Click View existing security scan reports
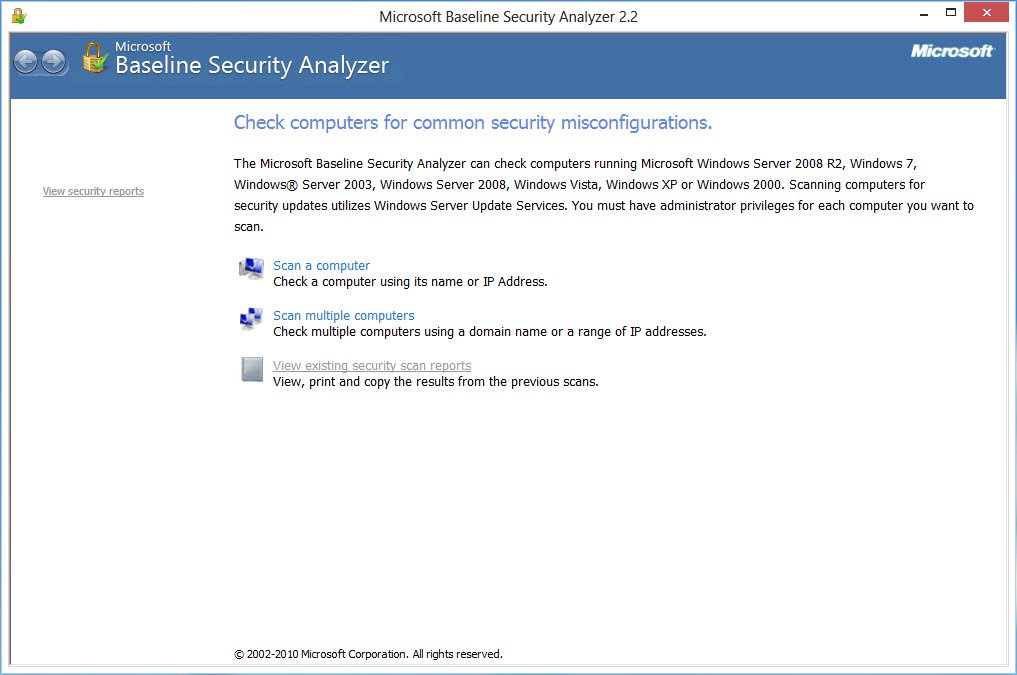 pos(371,365)
